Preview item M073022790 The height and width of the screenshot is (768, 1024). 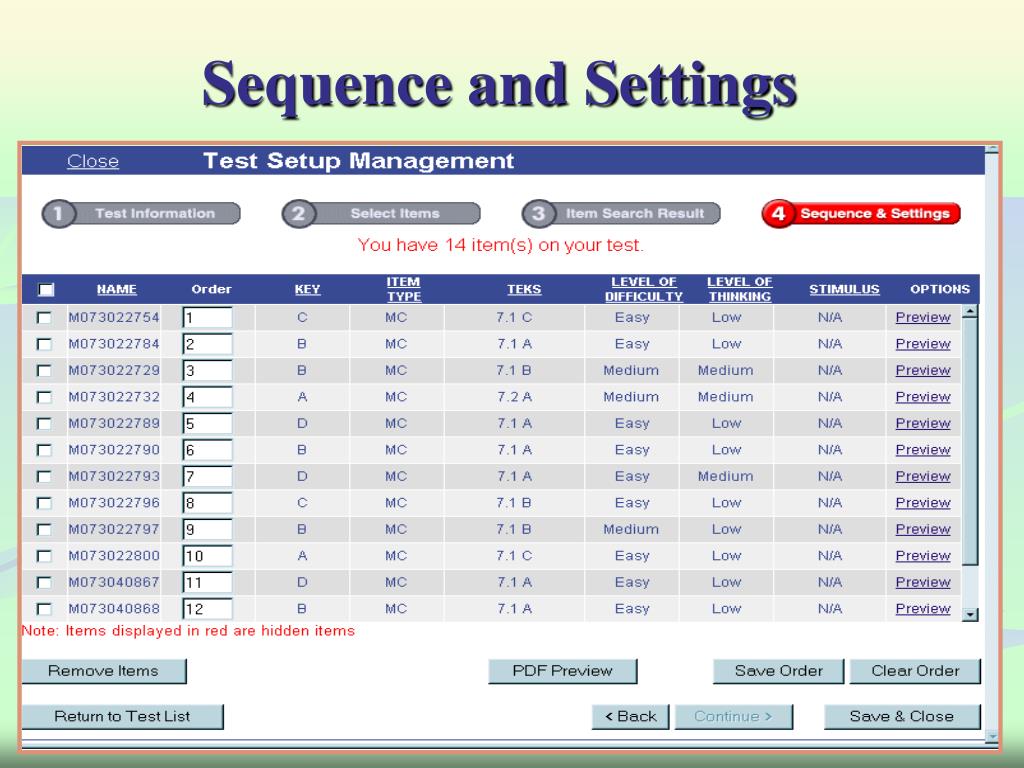(923, 449)
